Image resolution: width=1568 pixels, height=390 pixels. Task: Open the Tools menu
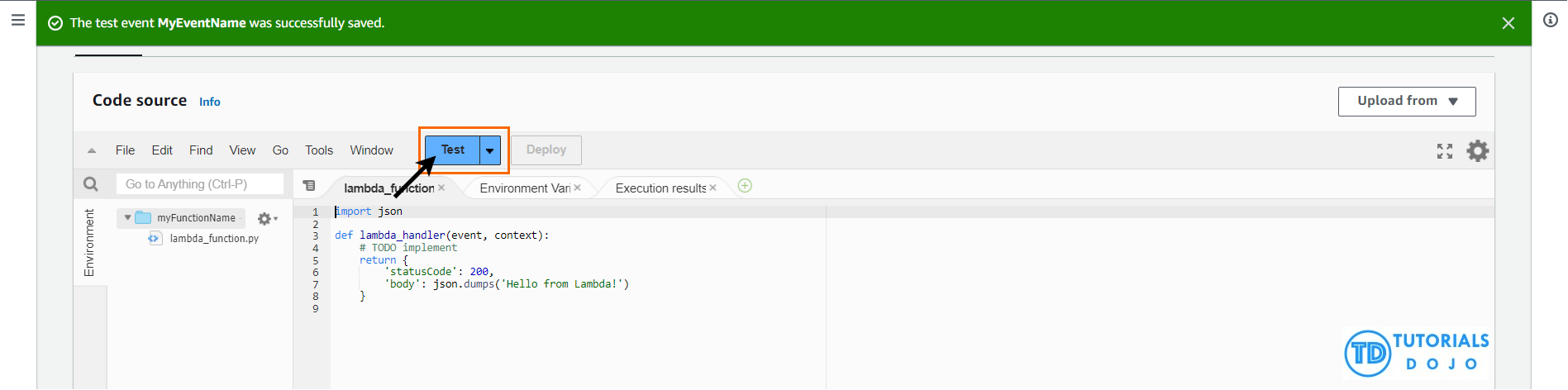(318, 150)
